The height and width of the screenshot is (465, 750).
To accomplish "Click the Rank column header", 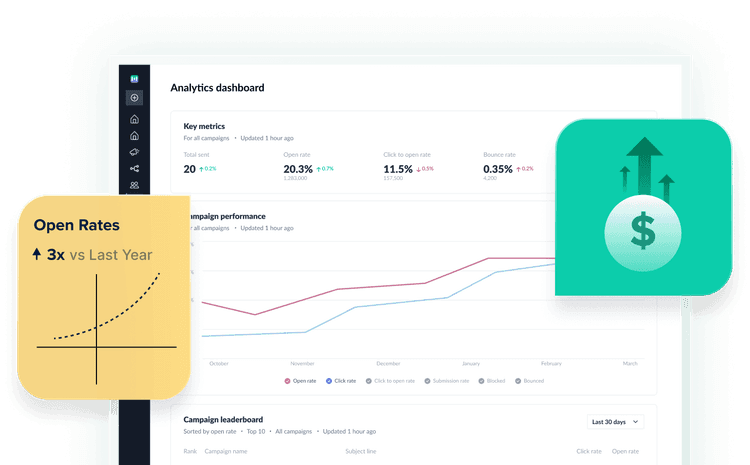I will tap(190, 451).
